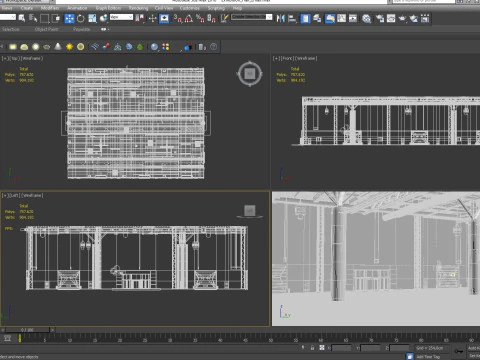This screenshot has height=360, width=480.
Task: Open Rendered Frame Window
Action: click(x=391, y=18)
